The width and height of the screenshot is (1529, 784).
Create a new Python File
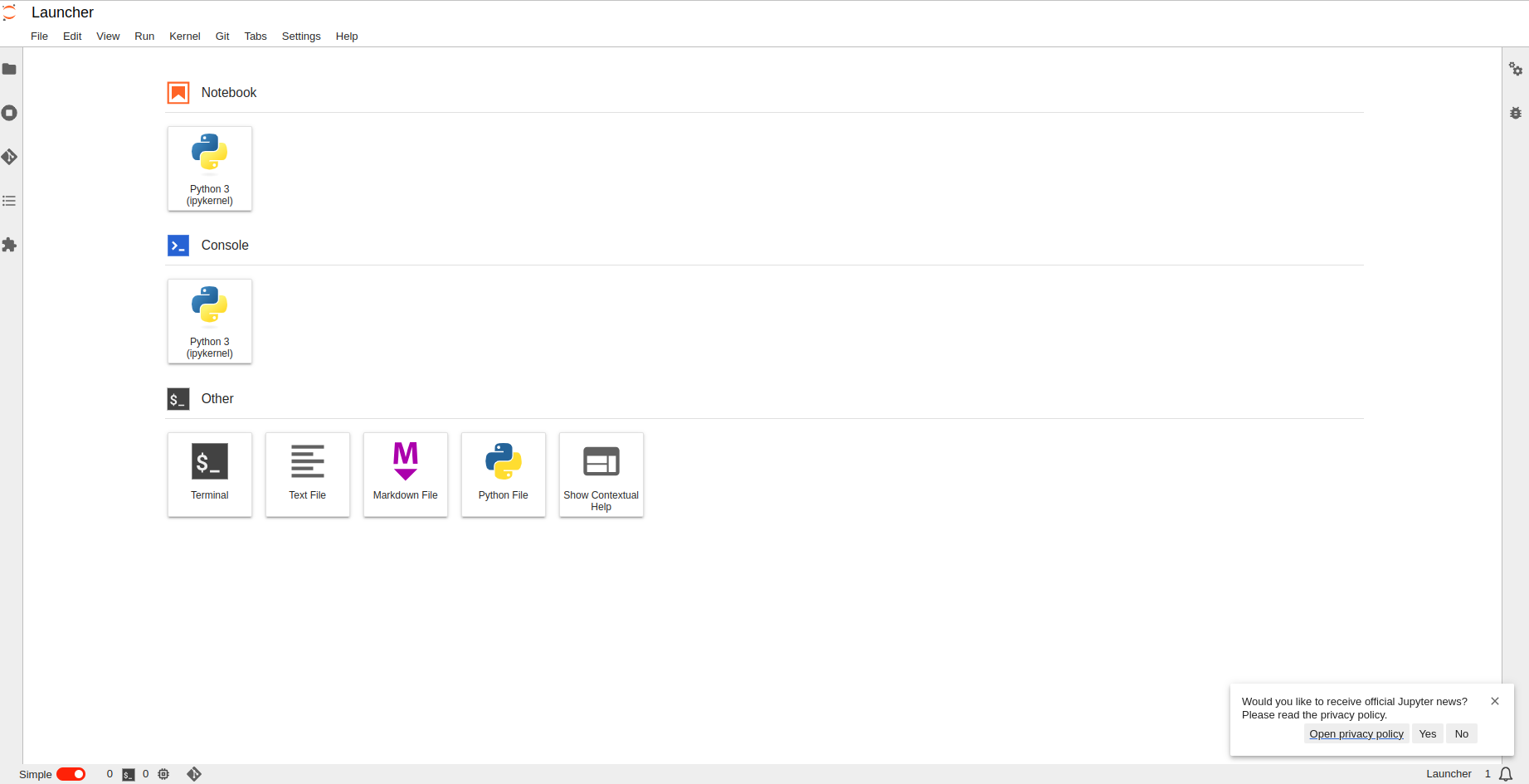pos(504,475)
